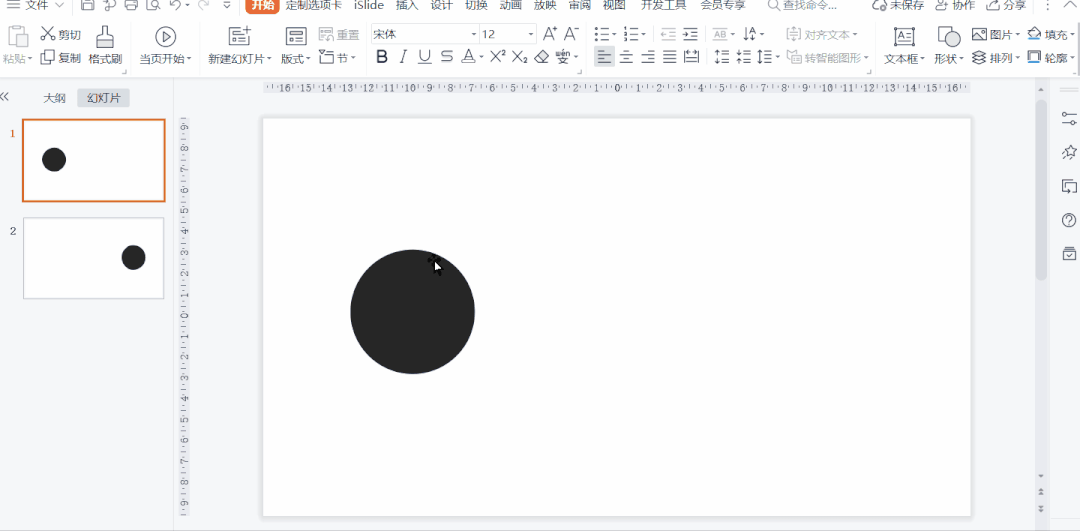Open the font size 12 dropdown

pos(531,34)
